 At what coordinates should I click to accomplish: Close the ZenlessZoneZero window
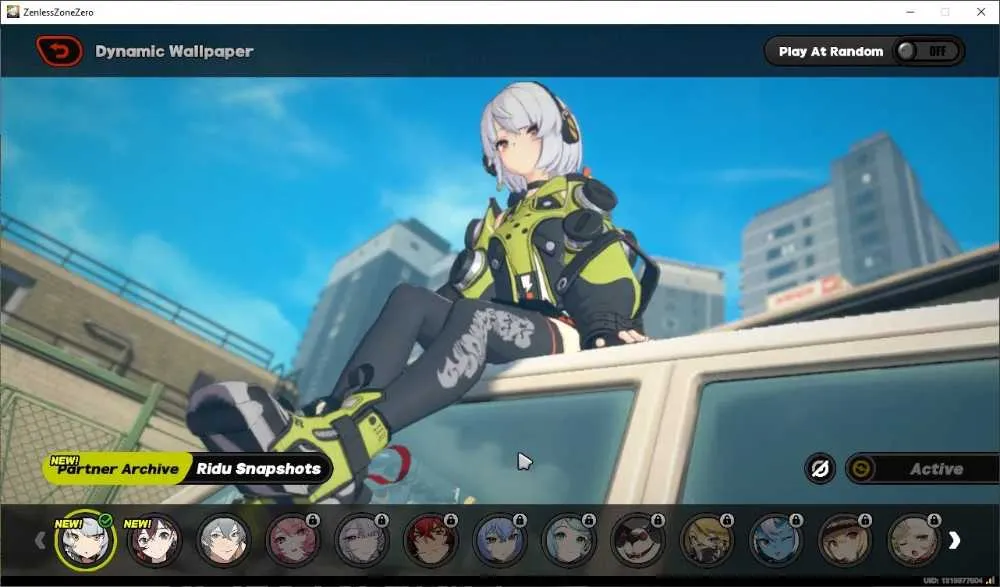pos(981,11)
